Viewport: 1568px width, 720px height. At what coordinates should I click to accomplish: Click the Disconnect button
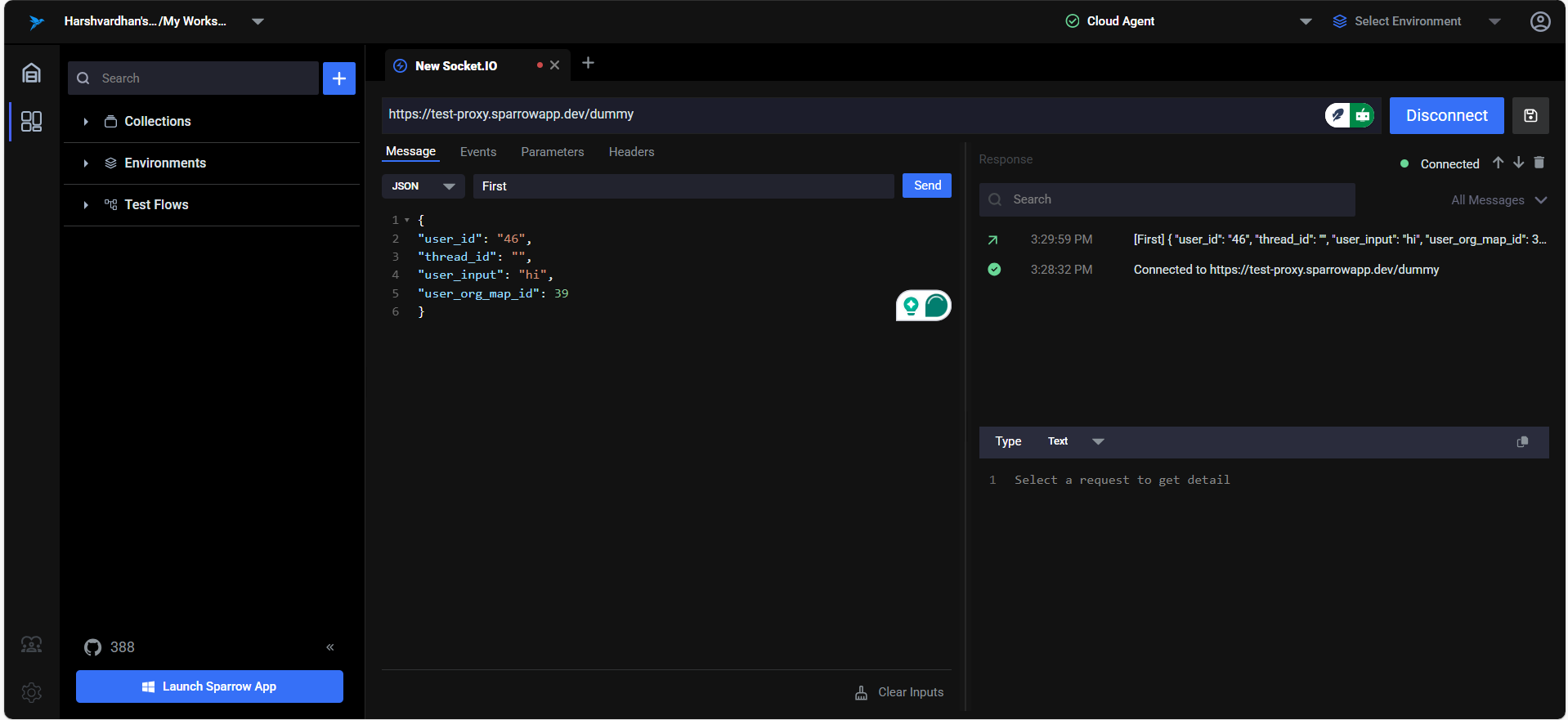[1446, 116]
